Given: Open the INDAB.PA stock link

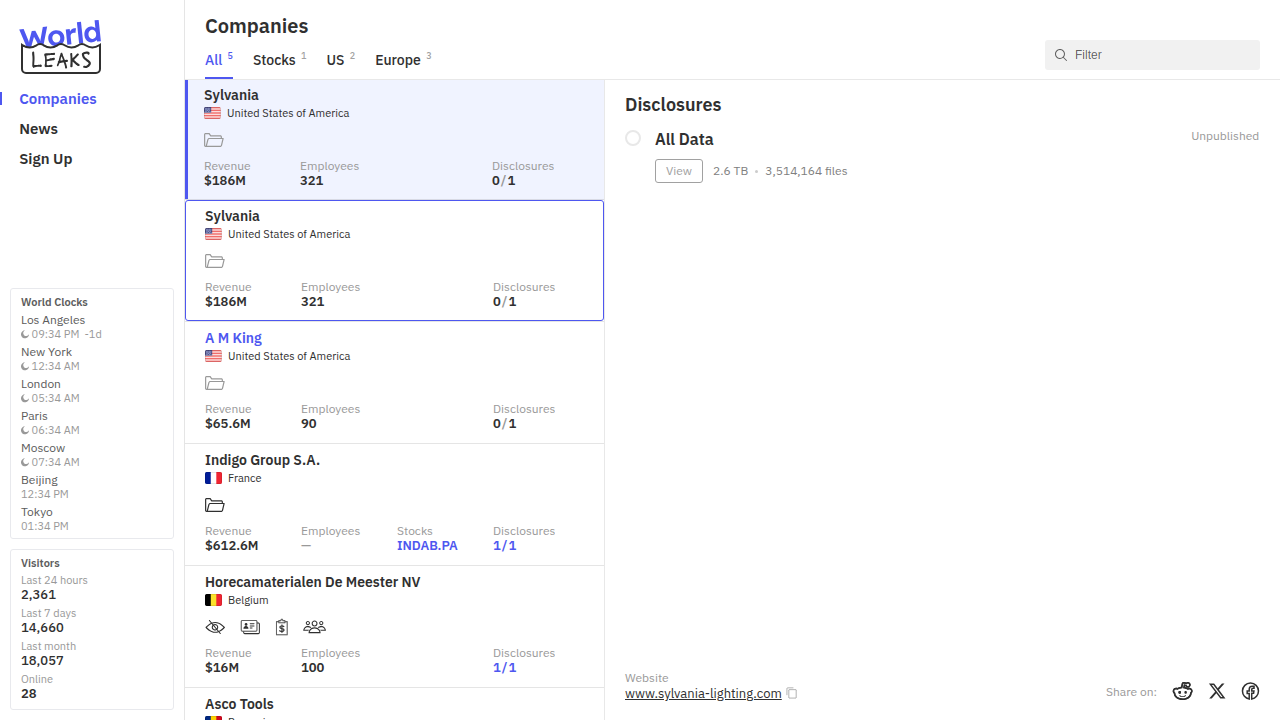Looking at the screenshot, I should pyautogui.click(x=427, y=546).
